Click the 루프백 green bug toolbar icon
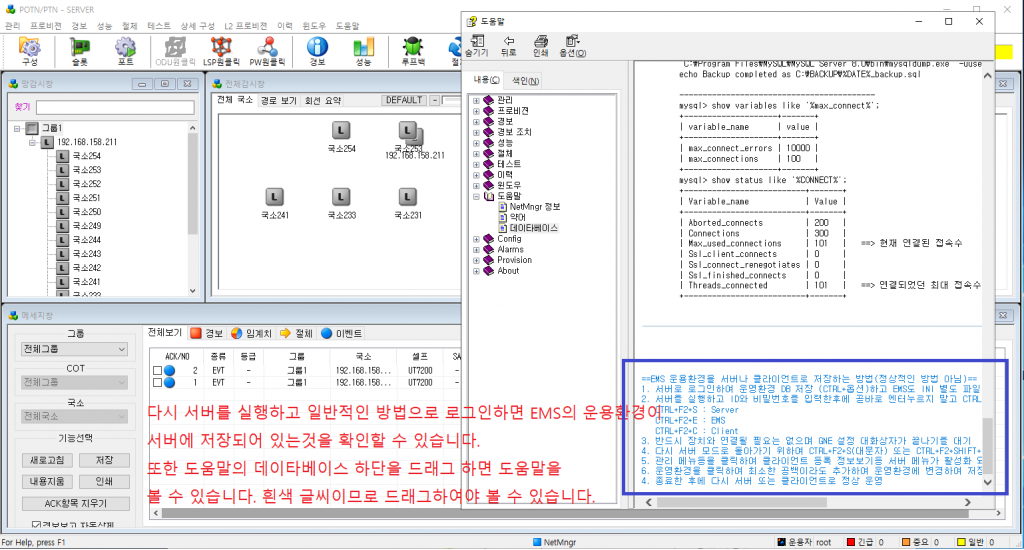Viewport: 1024px width, 550px height. pyautogui.click(x=413, y=51)
